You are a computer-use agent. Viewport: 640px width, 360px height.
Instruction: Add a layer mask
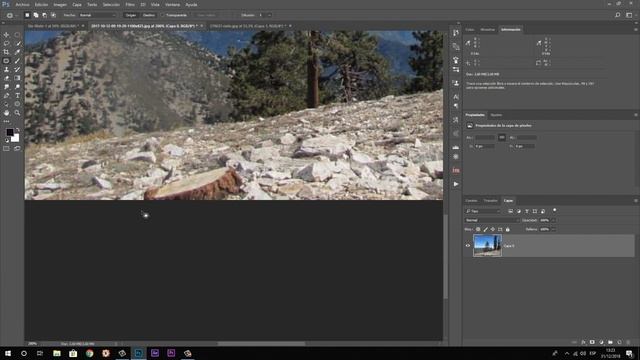592,342
